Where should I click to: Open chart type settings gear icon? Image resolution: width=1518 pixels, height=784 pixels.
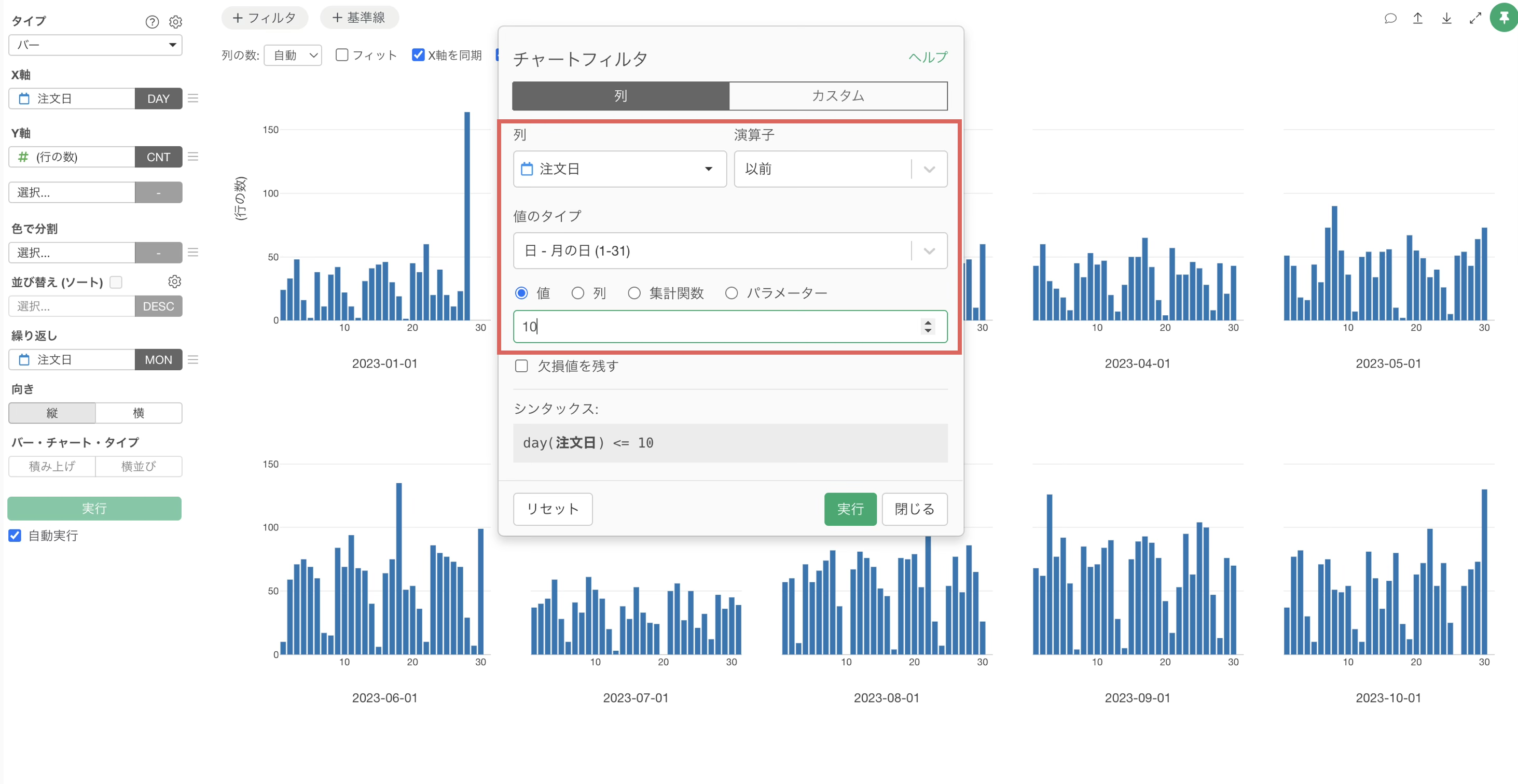point(175,22)
